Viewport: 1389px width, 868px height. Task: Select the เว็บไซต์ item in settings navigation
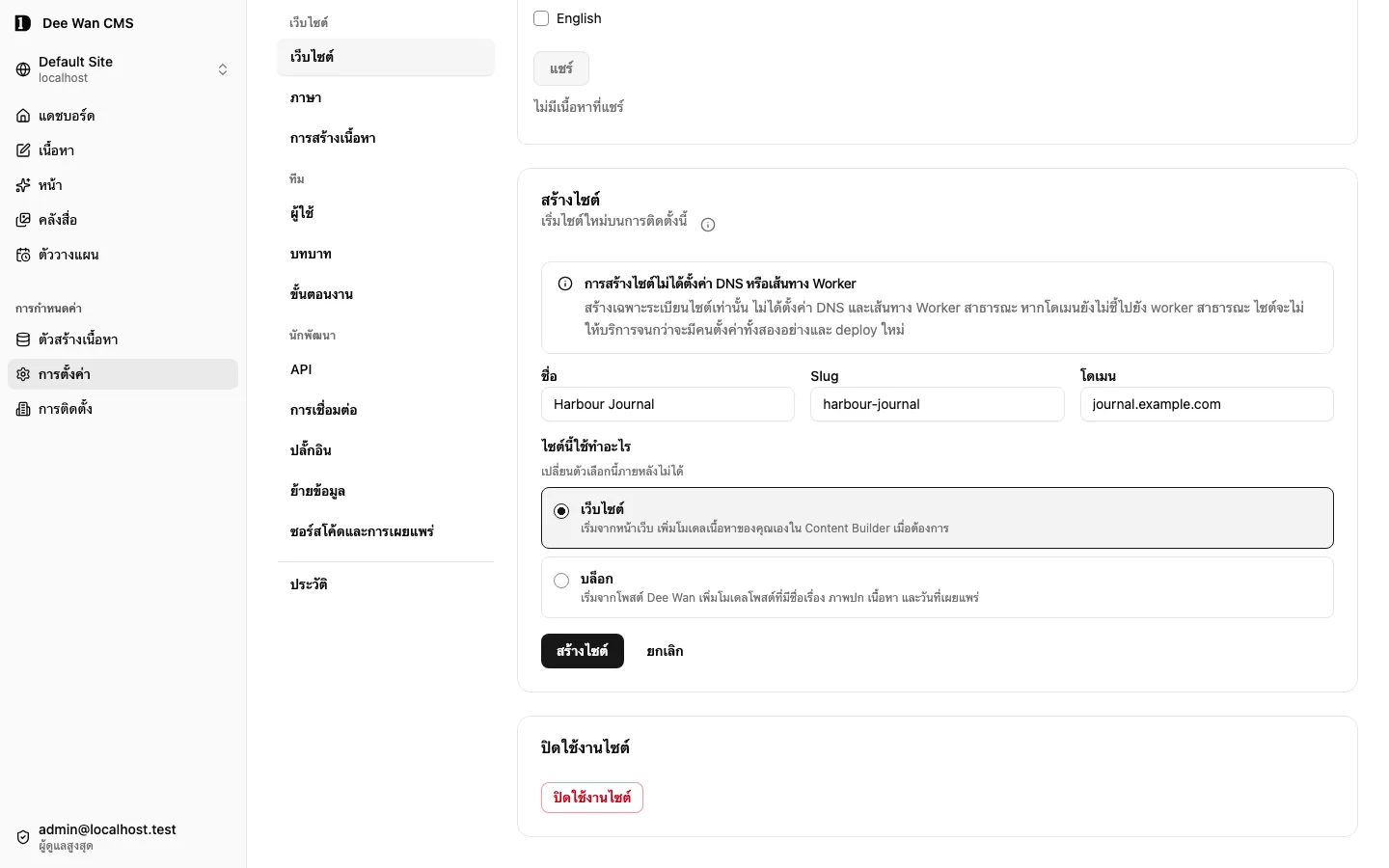(x=386, y=57)
